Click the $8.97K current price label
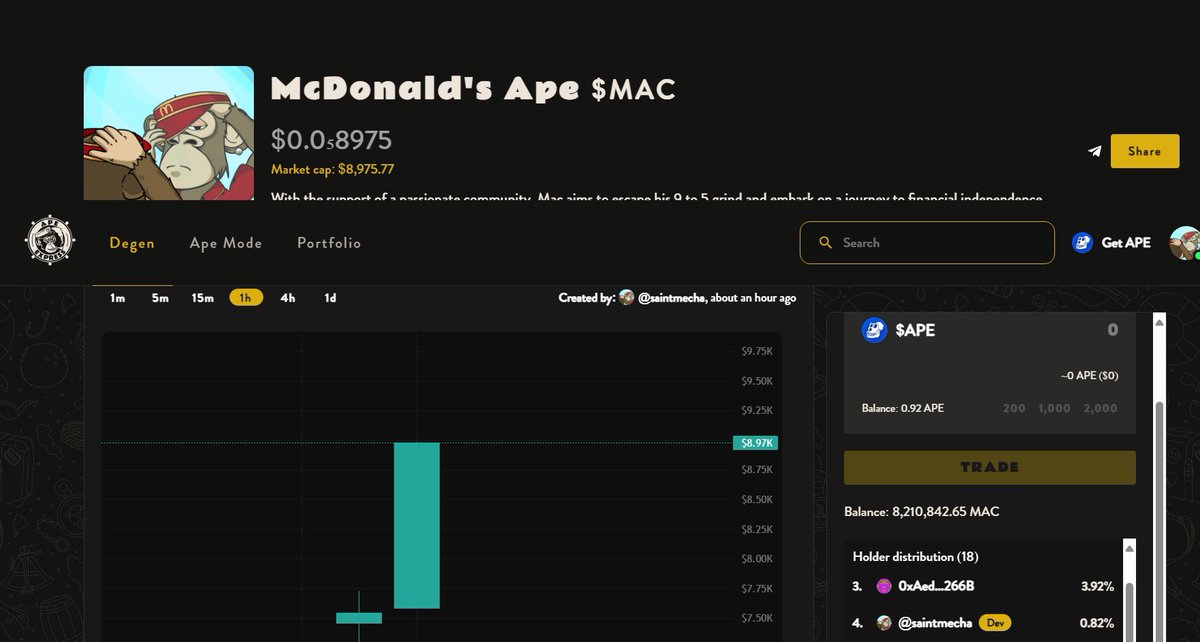This screenshot has height=642, width=1200. pyautogui.click(x=754, y=443)
